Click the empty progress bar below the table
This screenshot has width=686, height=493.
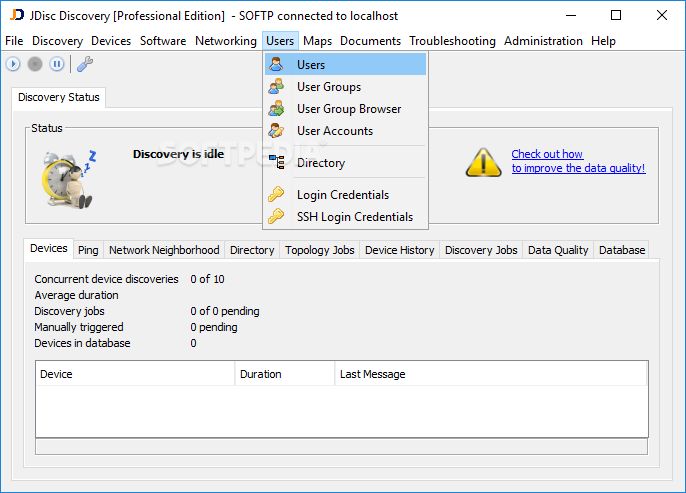(341, 446)
